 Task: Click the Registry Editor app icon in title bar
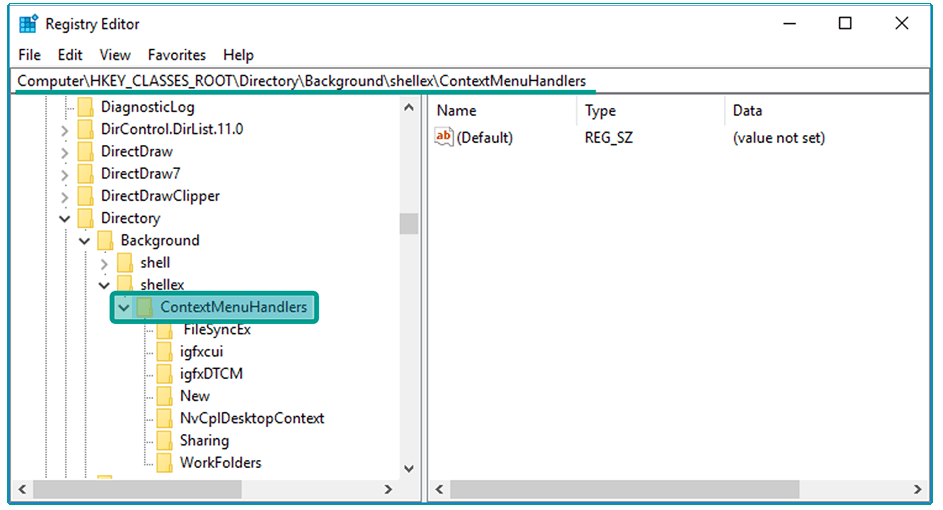pos(28,24)
